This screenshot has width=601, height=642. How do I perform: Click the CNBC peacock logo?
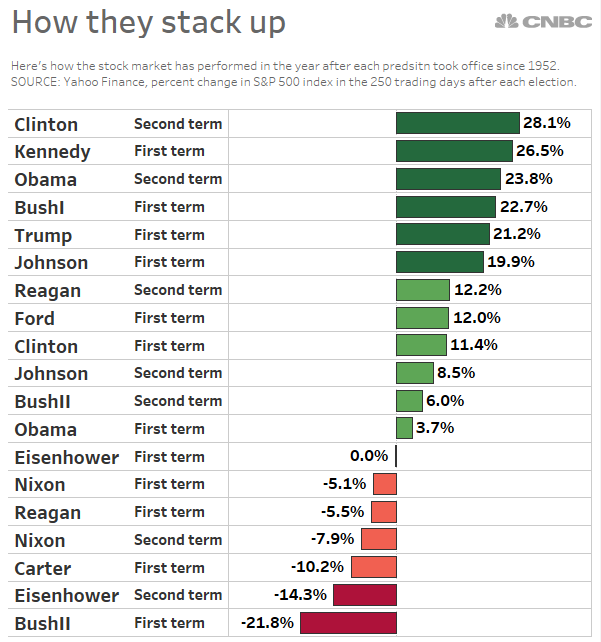(x=507, y=21)
